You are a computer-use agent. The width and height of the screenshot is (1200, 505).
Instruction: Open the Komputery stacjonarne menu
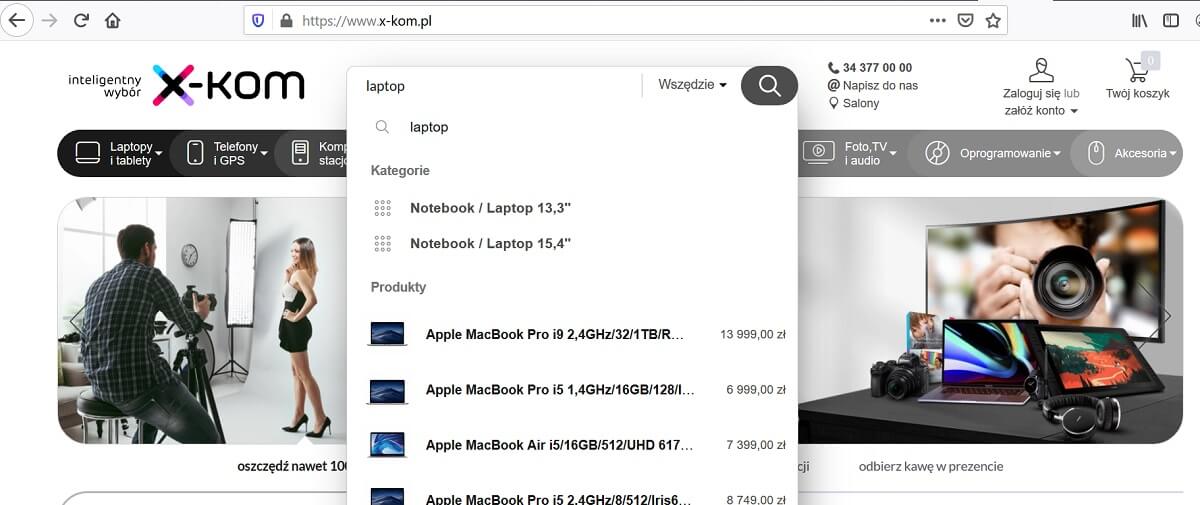[333, 153]
